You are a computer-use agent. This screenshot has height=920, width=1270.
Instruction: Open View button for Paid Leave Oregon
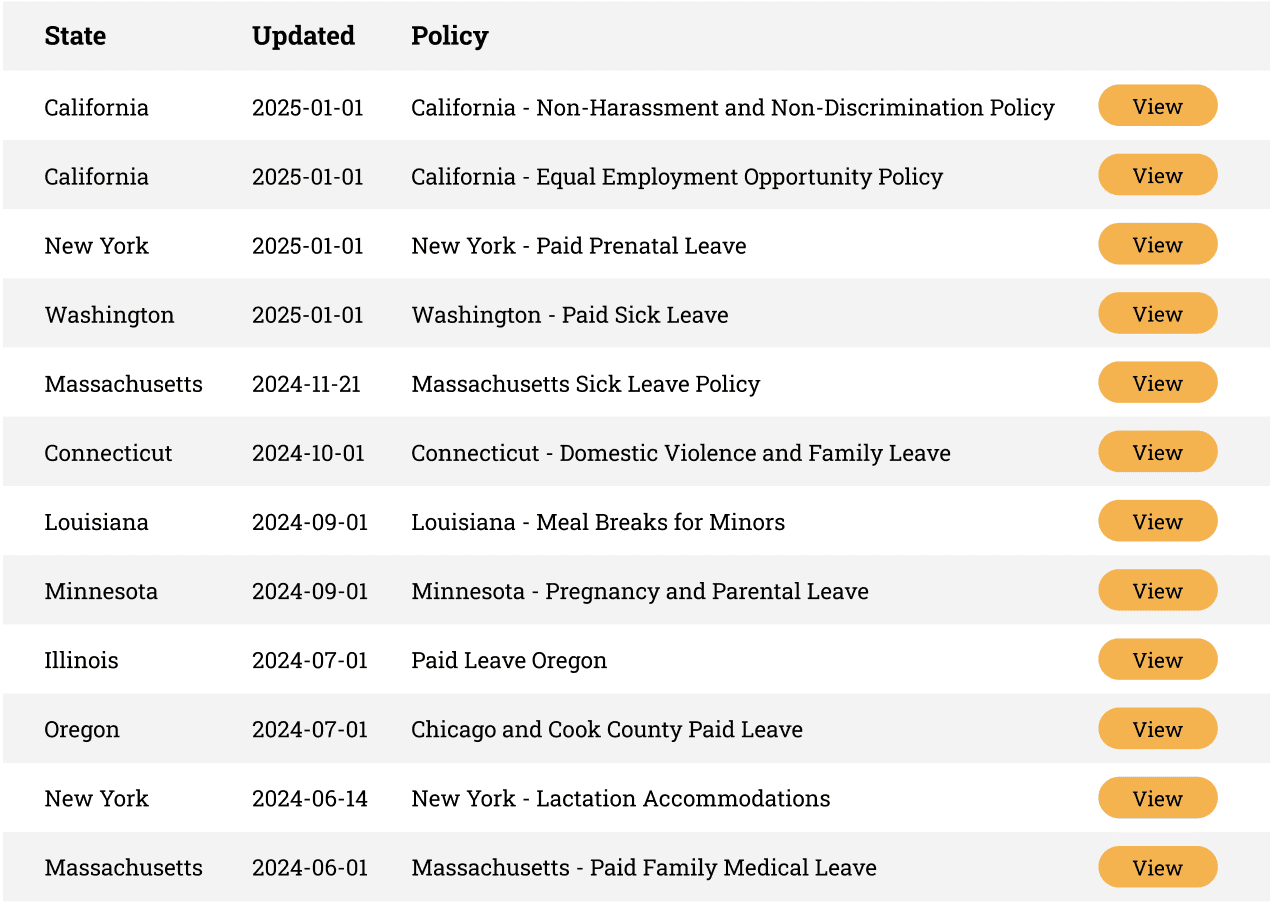[x=1157, y=660]
